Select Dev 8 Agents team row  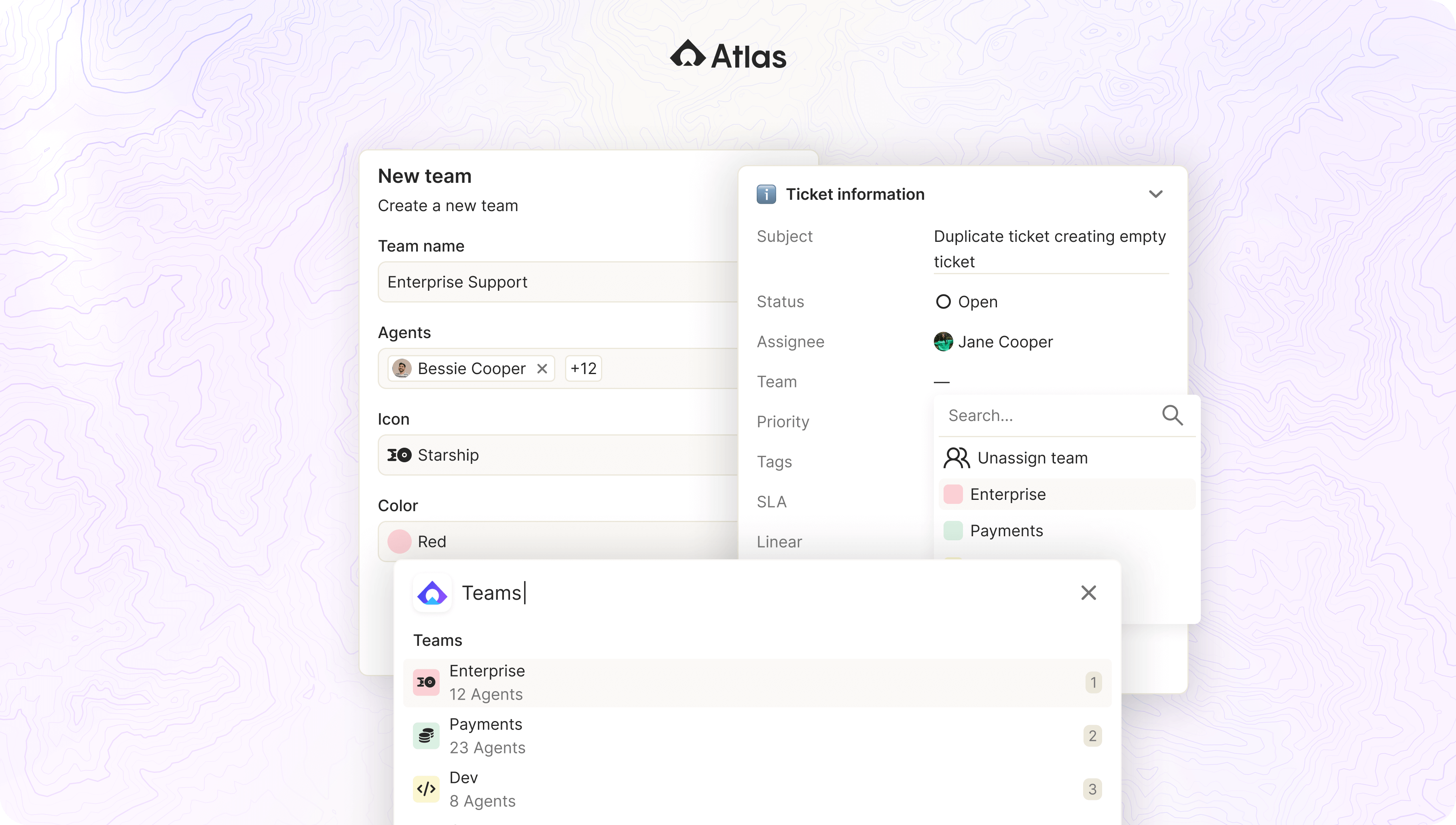[757, 789]
